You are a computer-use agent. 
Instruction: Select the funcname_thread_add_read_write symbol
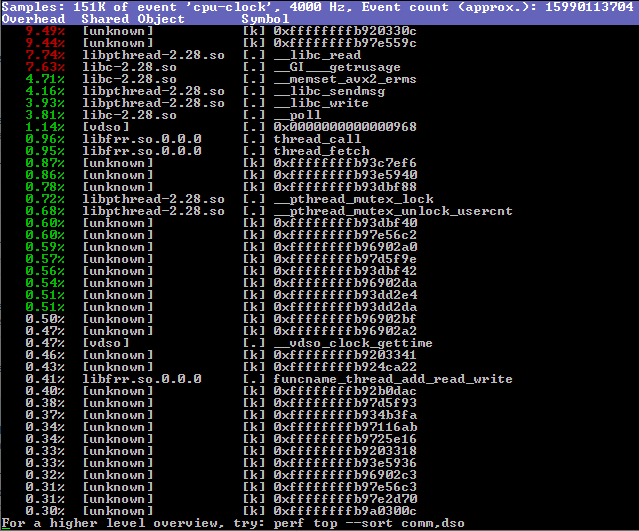coord(393,379)
